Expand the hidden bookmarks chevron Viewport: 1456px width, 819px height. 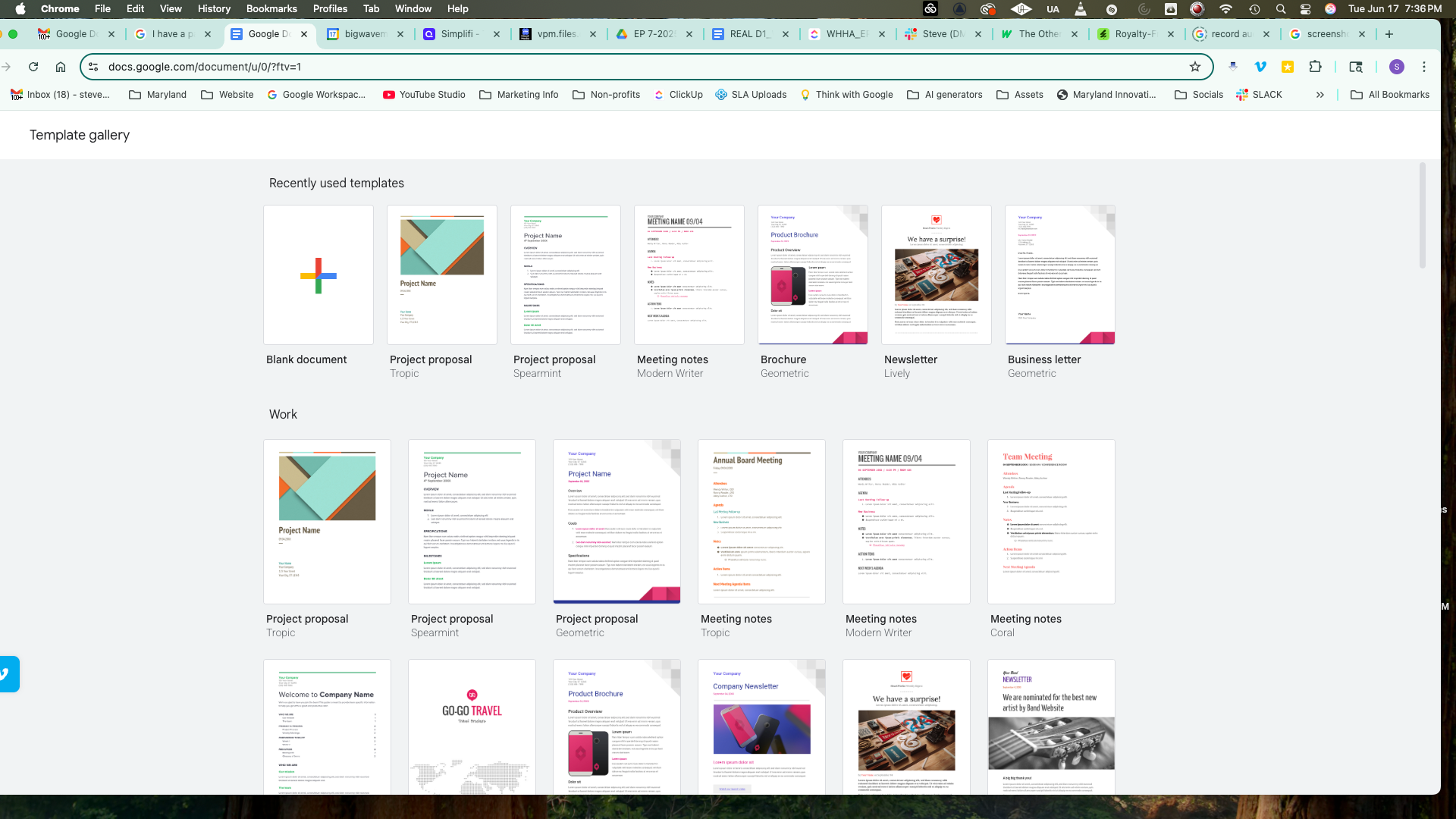(x=1320, y=95)
